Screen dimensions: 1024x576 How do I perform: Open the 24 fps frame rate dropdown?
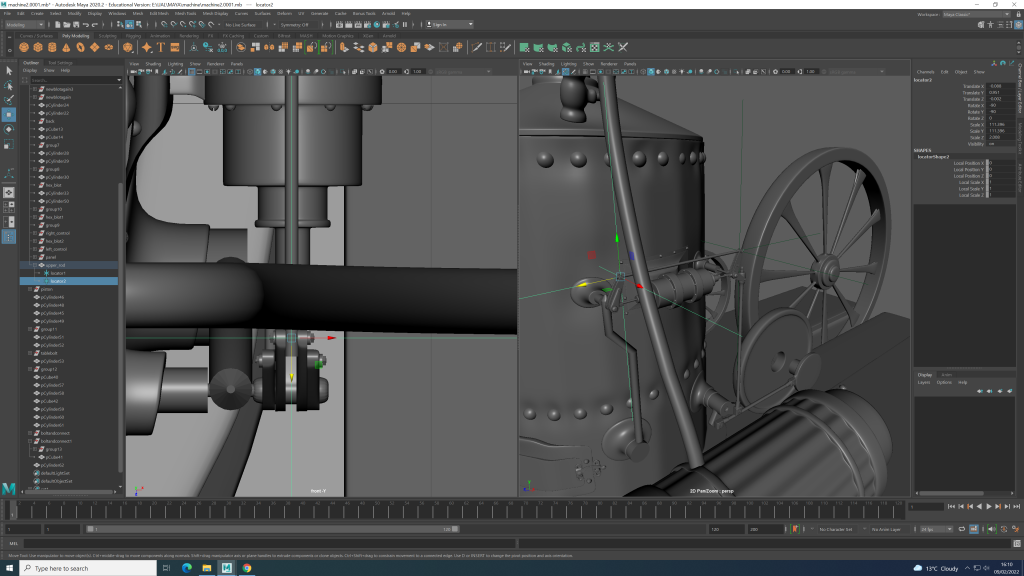click(x=935, y=529)
